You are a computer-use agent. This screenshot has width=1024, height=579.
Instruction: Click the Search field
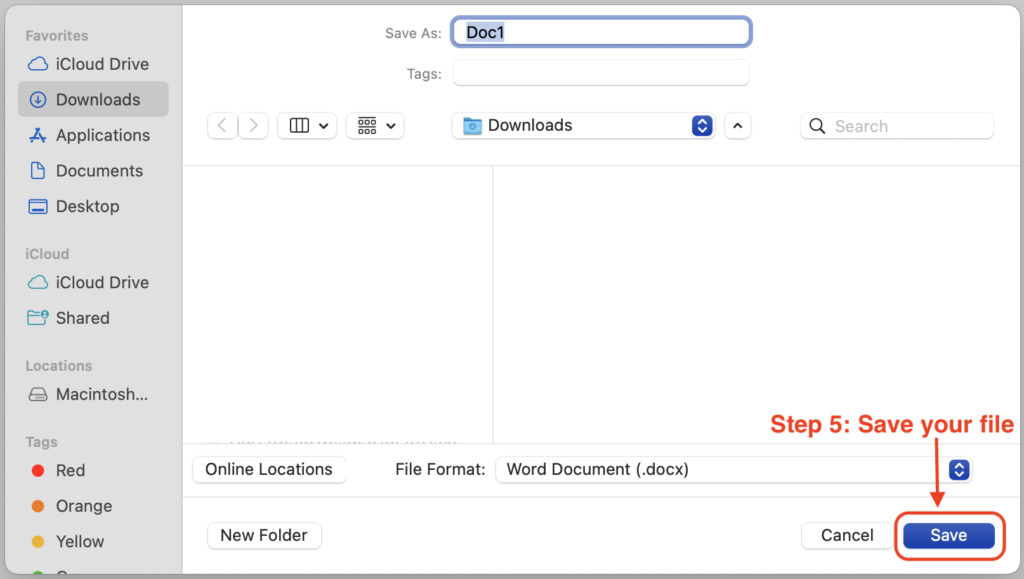(x=897, y=126)
